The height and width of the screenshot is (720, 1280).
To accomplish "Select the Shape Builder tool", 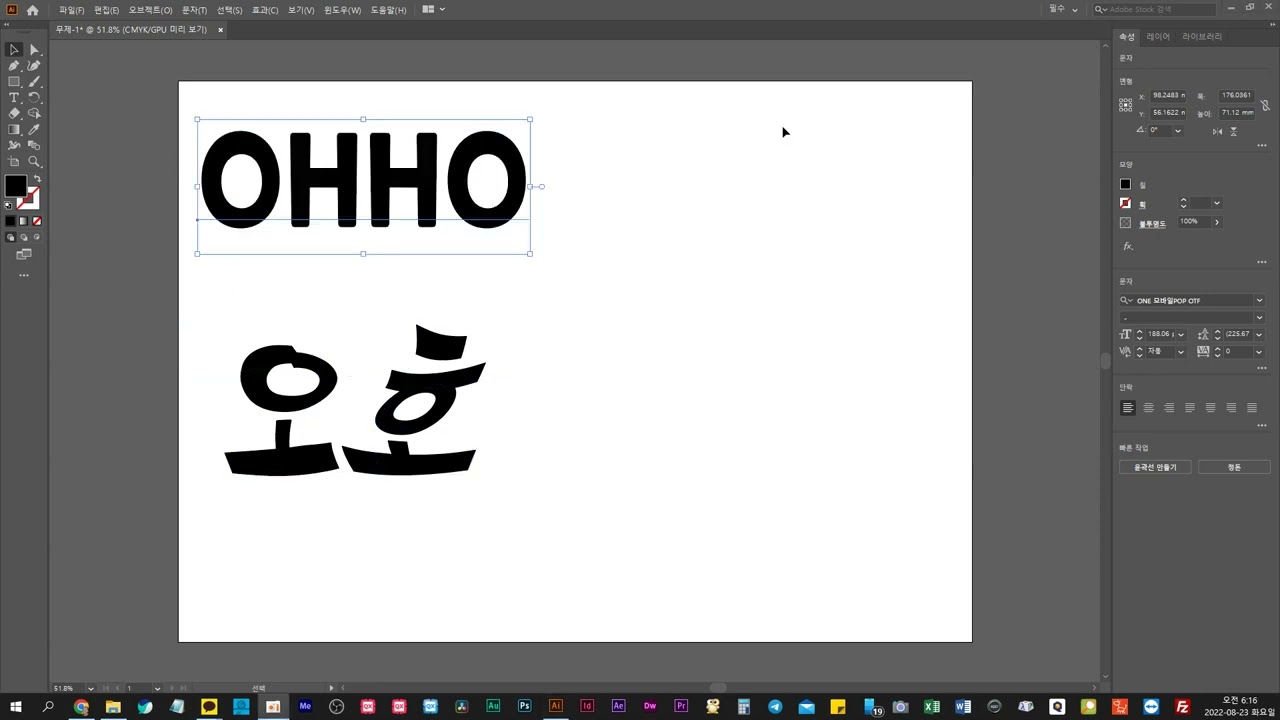I will tap(34, 114).
